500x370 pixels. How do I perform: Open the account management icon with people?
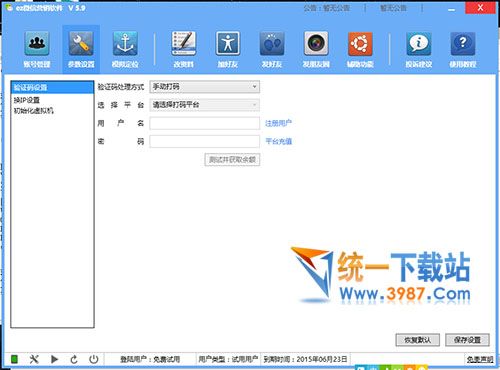coord(37,44)
